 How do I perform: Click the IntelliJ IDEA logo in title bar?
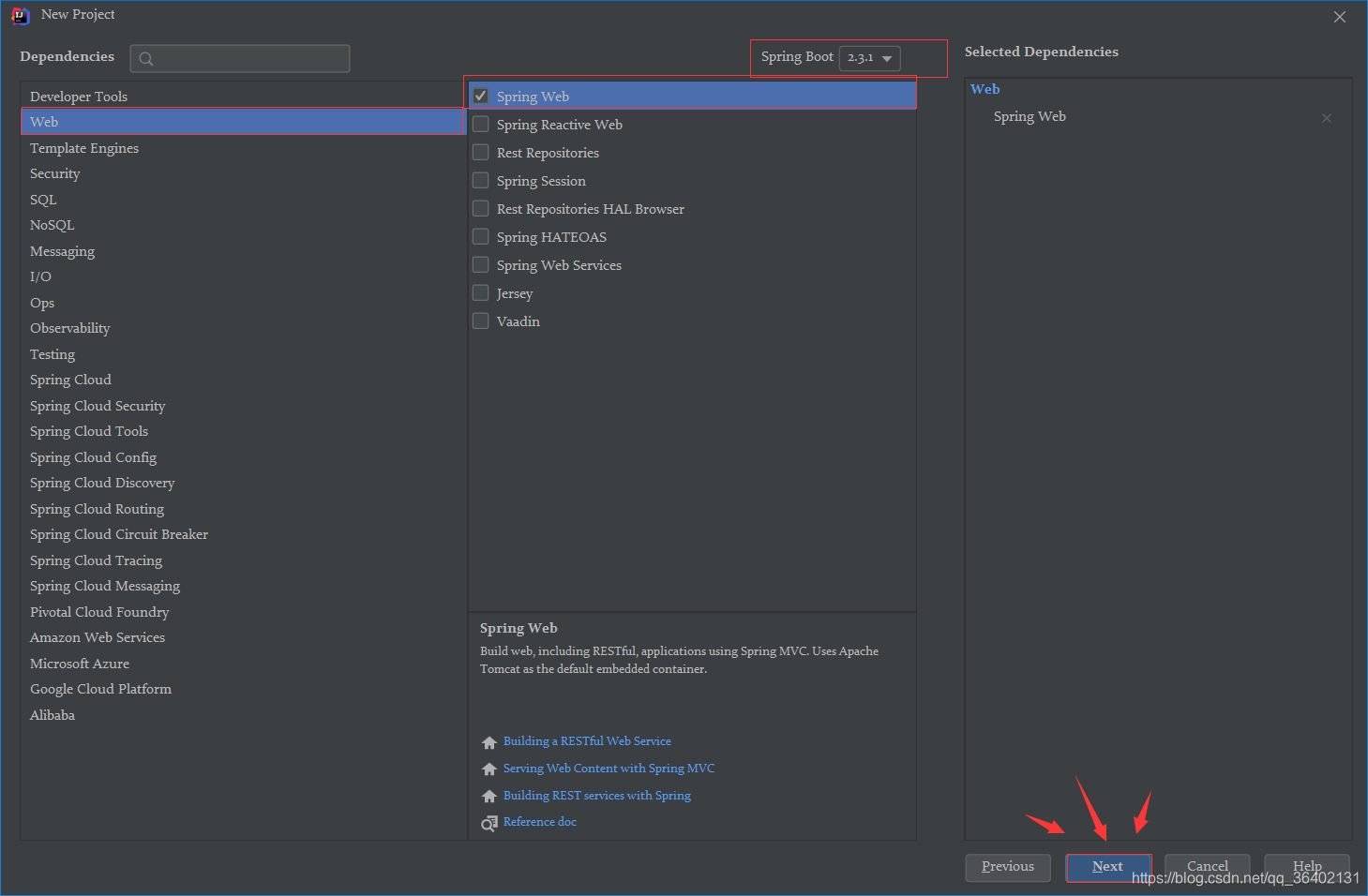20,15
